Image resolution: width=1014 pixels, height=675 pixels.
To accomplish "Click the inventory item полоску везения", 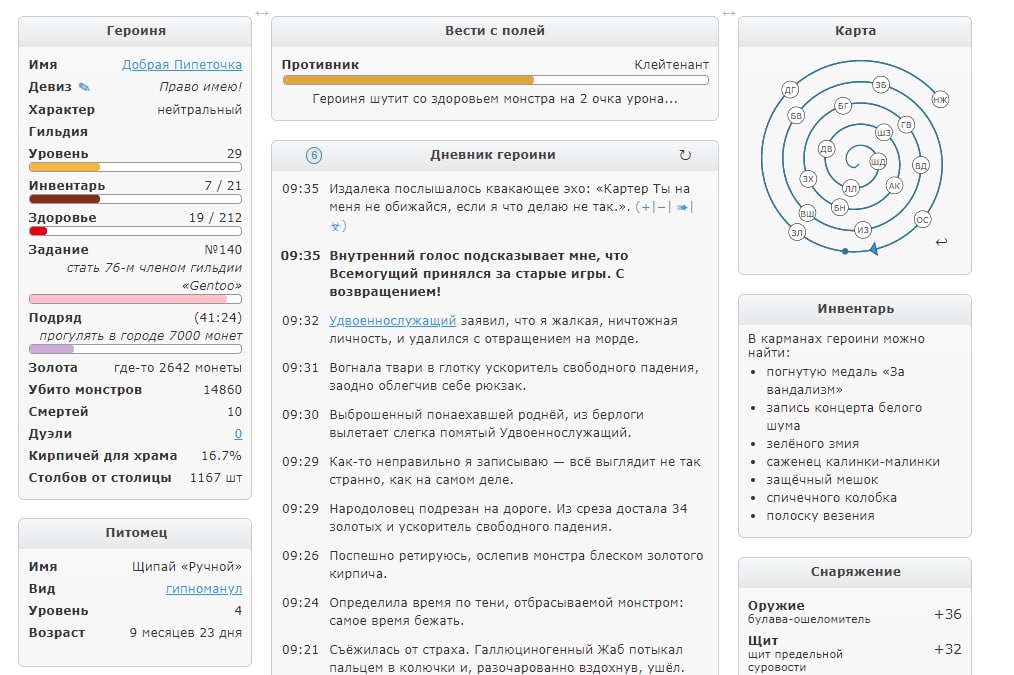I will coord(821,516).
